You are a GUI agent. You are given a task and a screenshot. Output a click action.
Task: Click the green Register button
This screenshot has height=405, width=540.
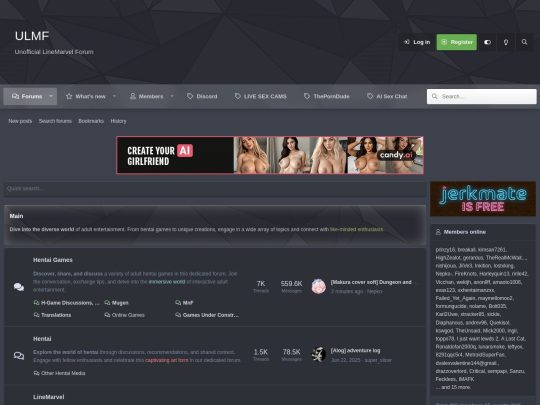[x=457, y=42]
